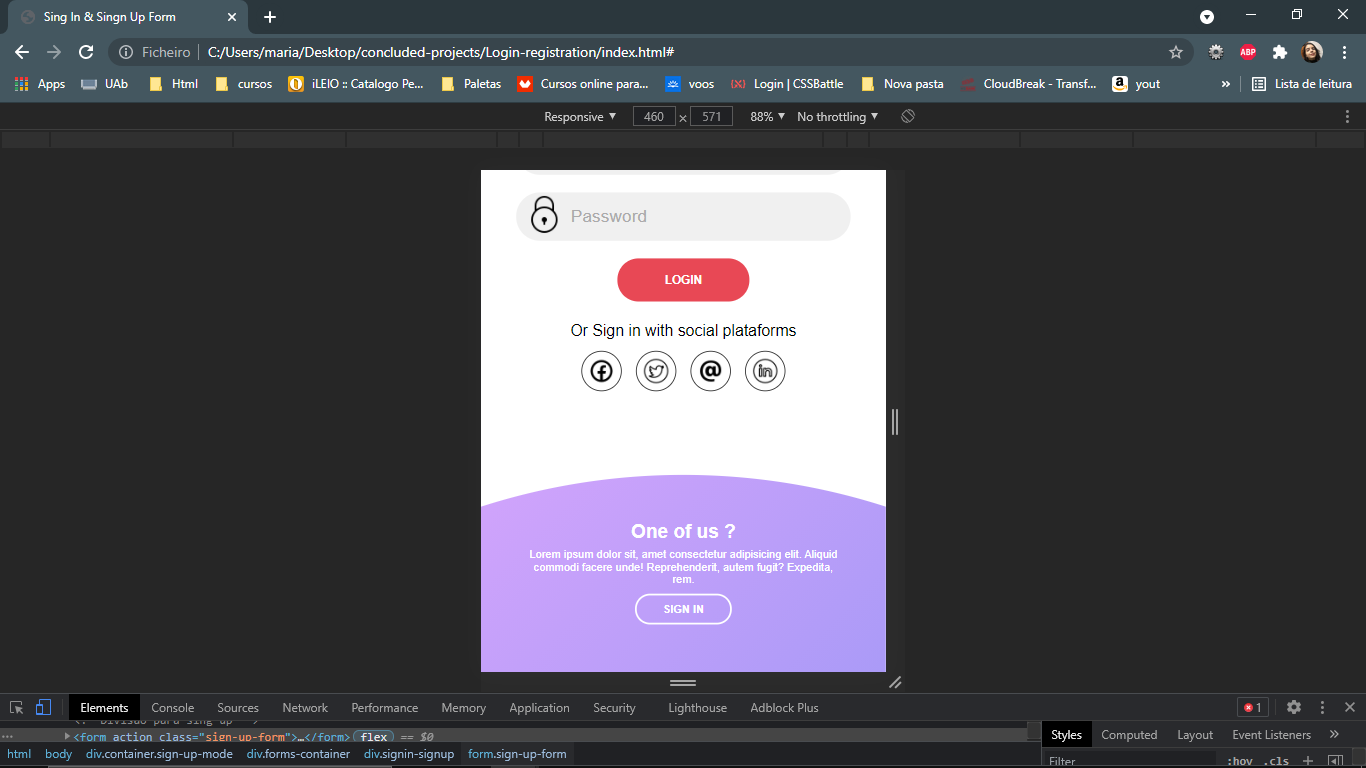
Task: Switch to the Console tab
Action: point(173,707)
